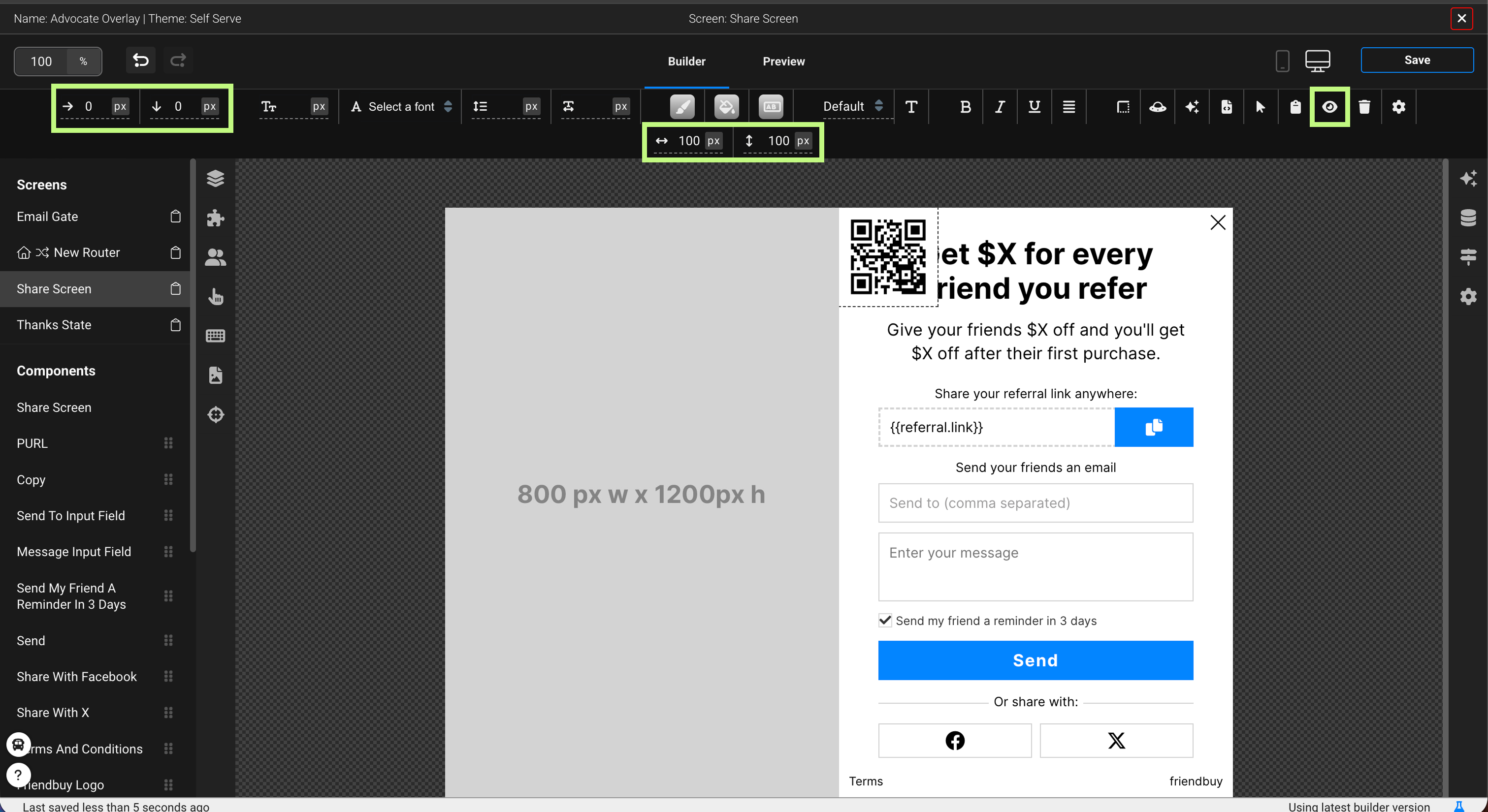This screenshot has width=1488, height=812.
Task: Switch to desktop monitor view
Action: pyautogui.click(x=1317, y=60)
